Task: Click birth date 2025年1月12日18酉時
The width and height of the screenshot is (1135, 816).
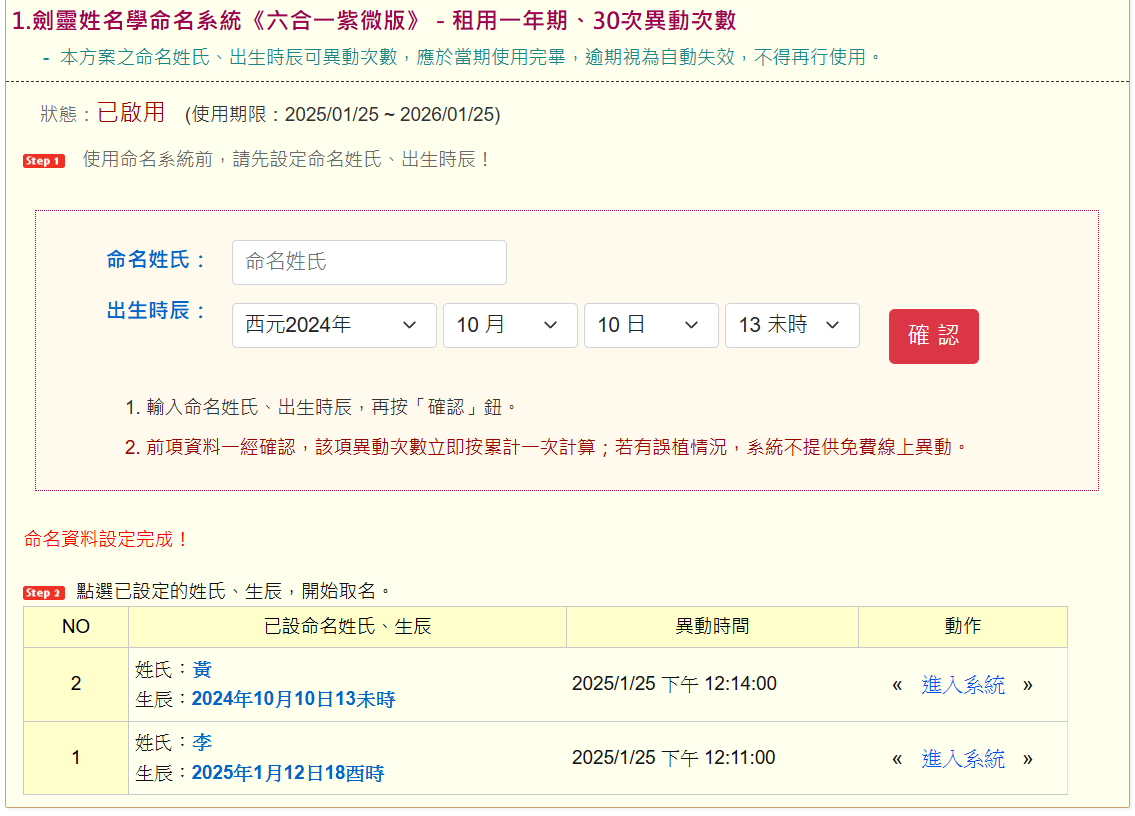Action: click(287, 773)
